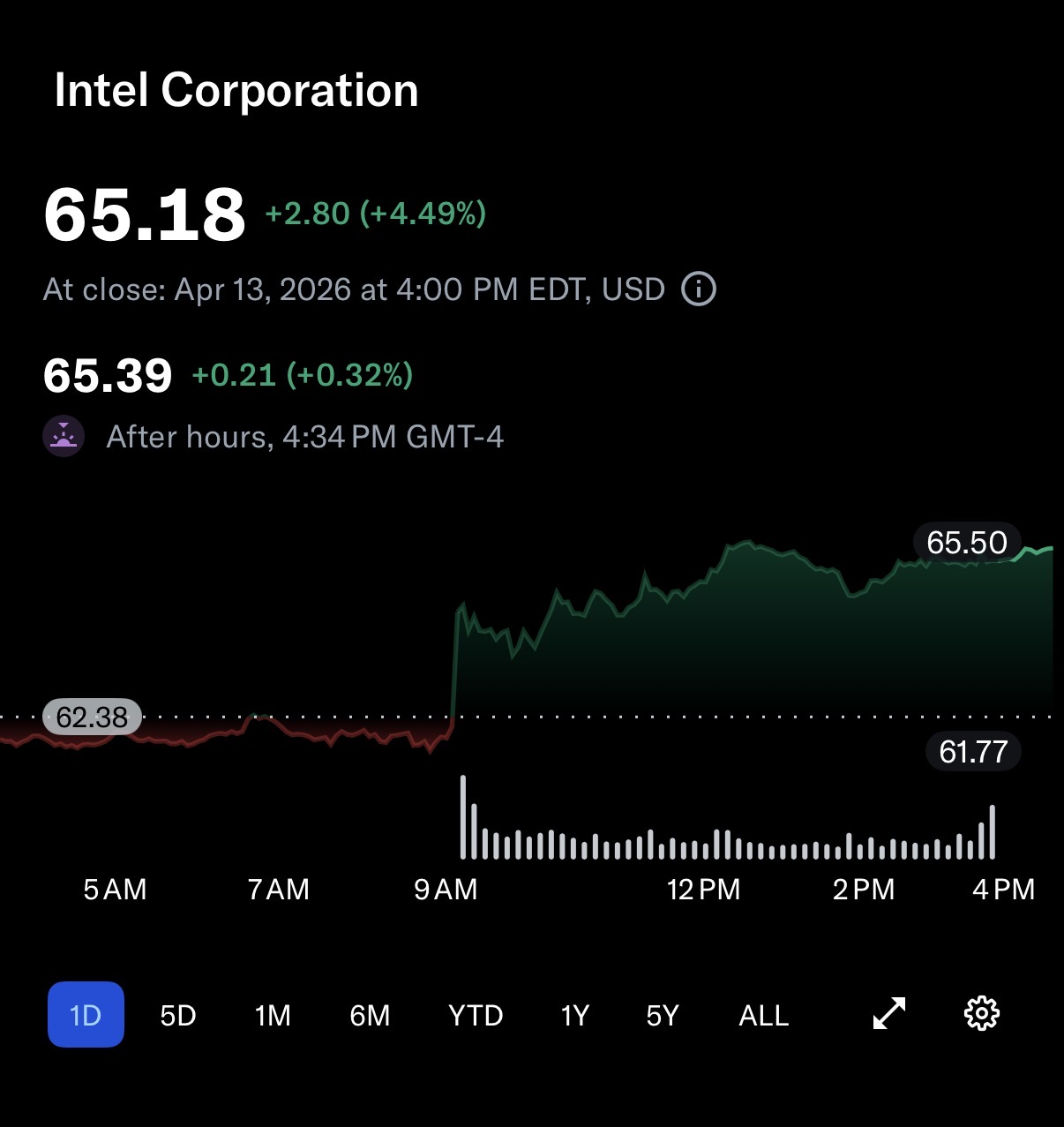
Task: Show the ALL time range
Action: (x=763, y=1015)
